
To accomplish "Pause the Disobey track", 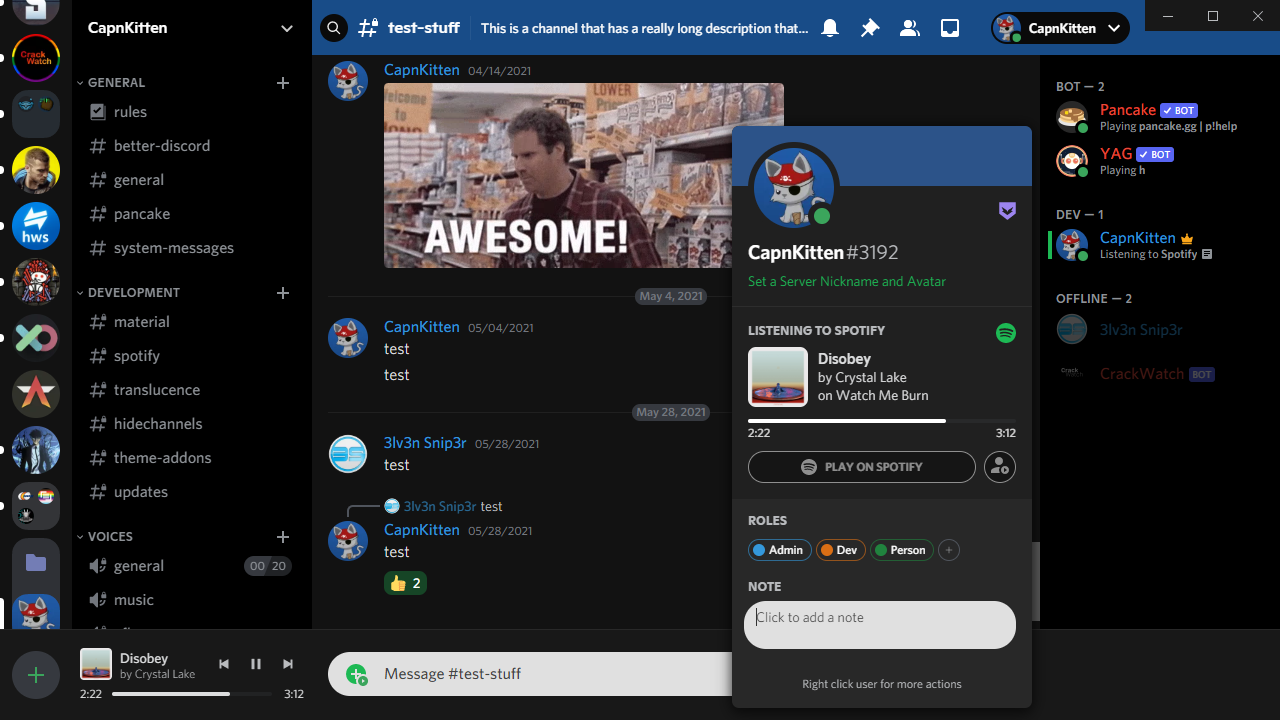I will tap(256, 664).
